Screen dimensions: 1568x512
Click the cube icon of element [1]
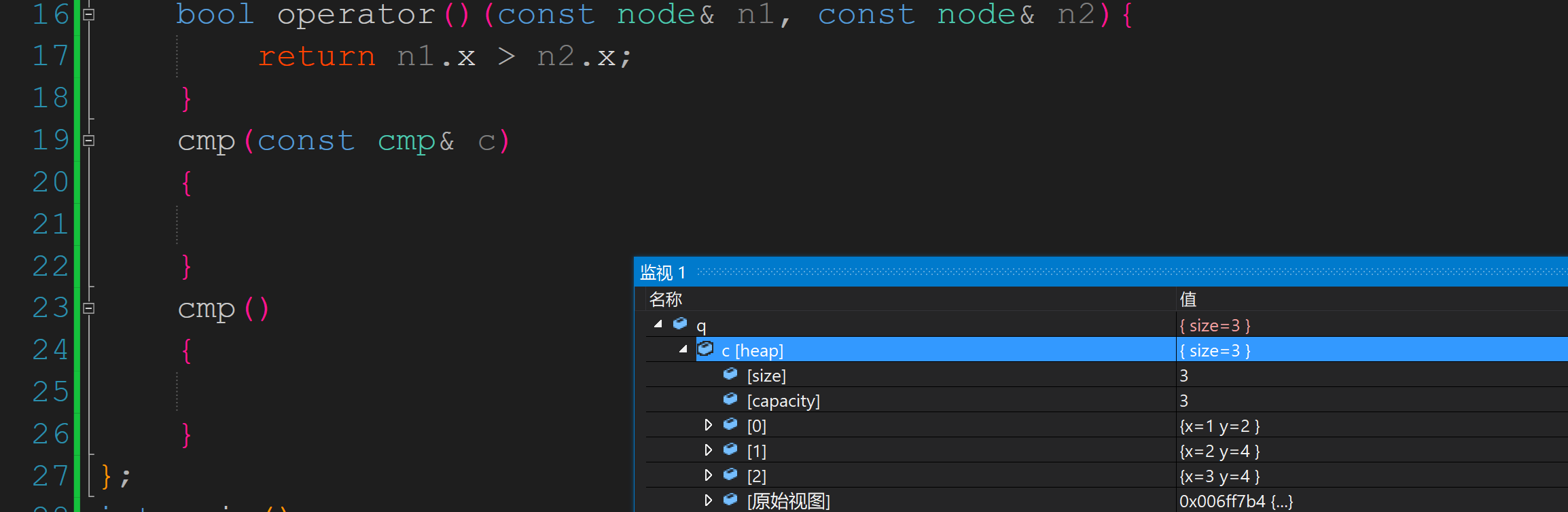point(730,450)
